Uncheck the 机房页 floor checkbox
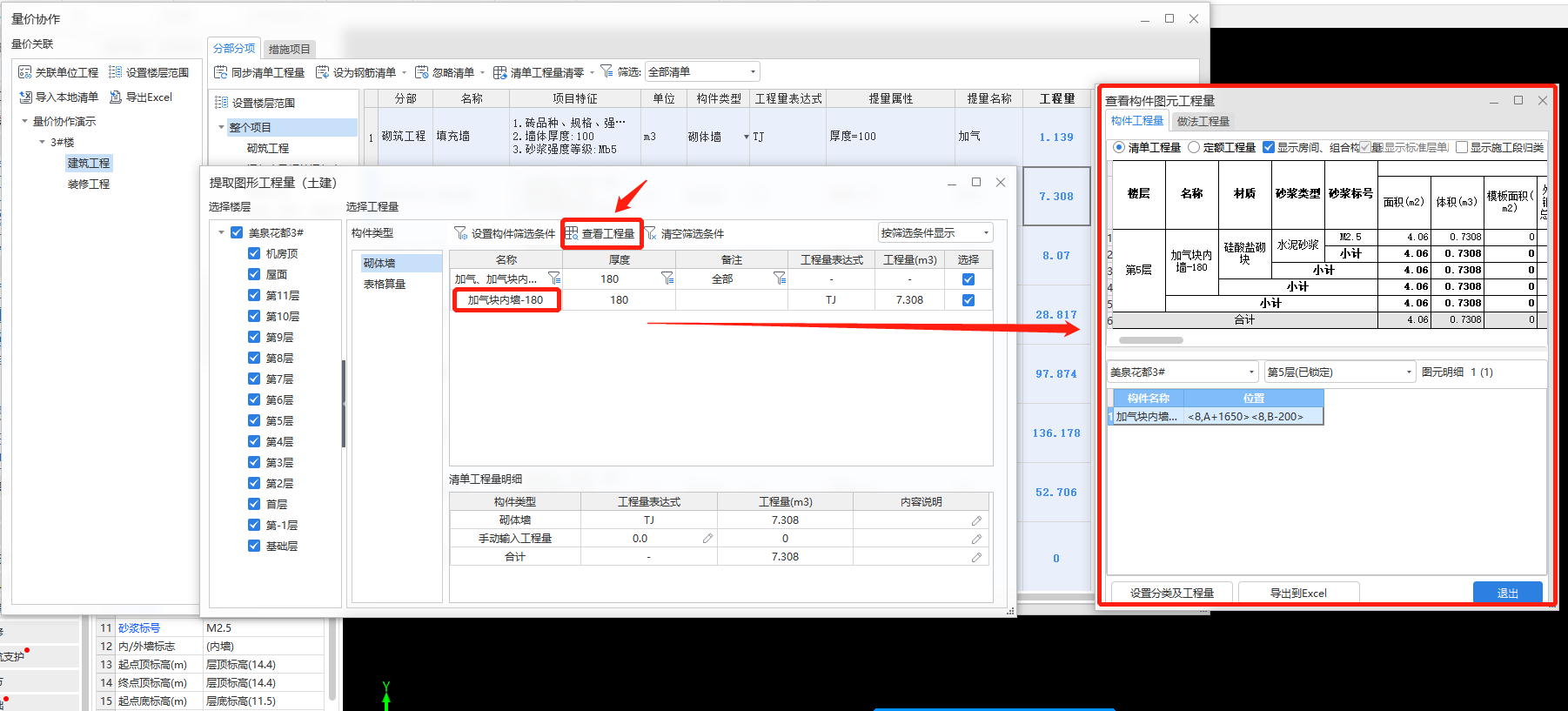 coord(254,253)
